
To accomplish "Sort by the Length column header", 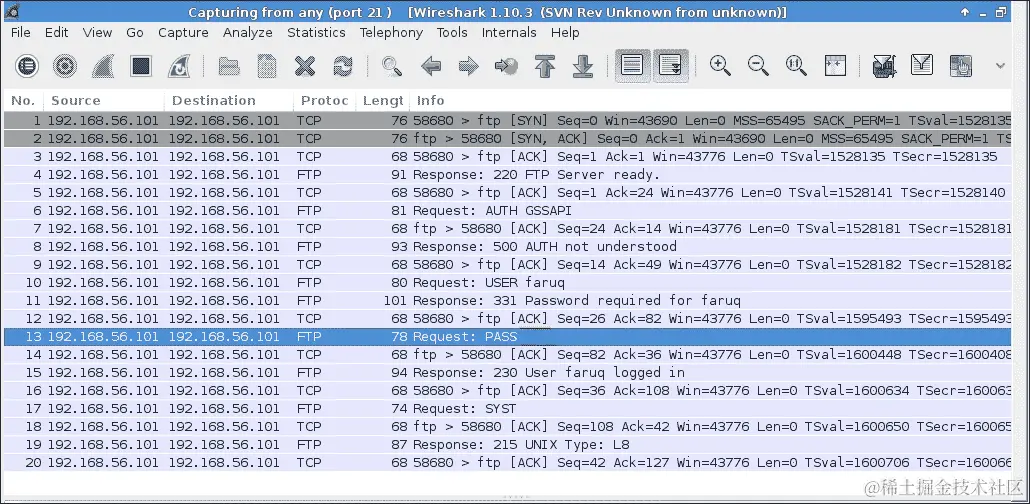I will pyautogui.click(x=382, y=101).
